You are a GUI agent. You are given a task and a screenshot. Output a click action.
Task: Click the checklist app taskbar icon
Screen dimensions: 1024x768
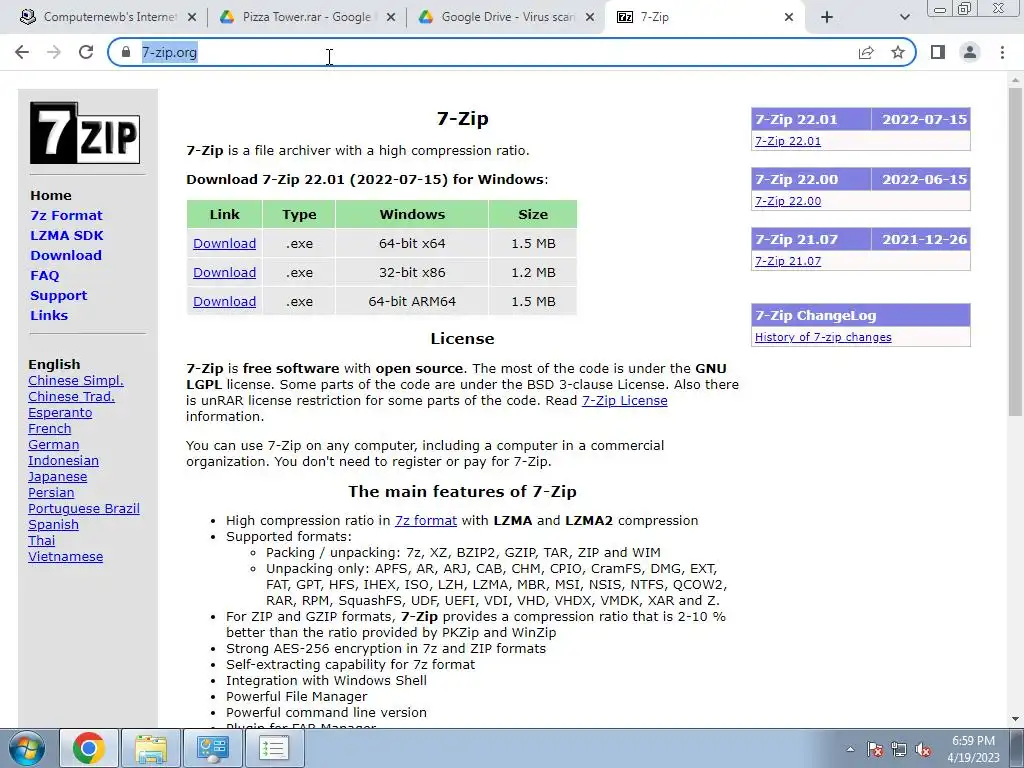(x=274, y=748)
